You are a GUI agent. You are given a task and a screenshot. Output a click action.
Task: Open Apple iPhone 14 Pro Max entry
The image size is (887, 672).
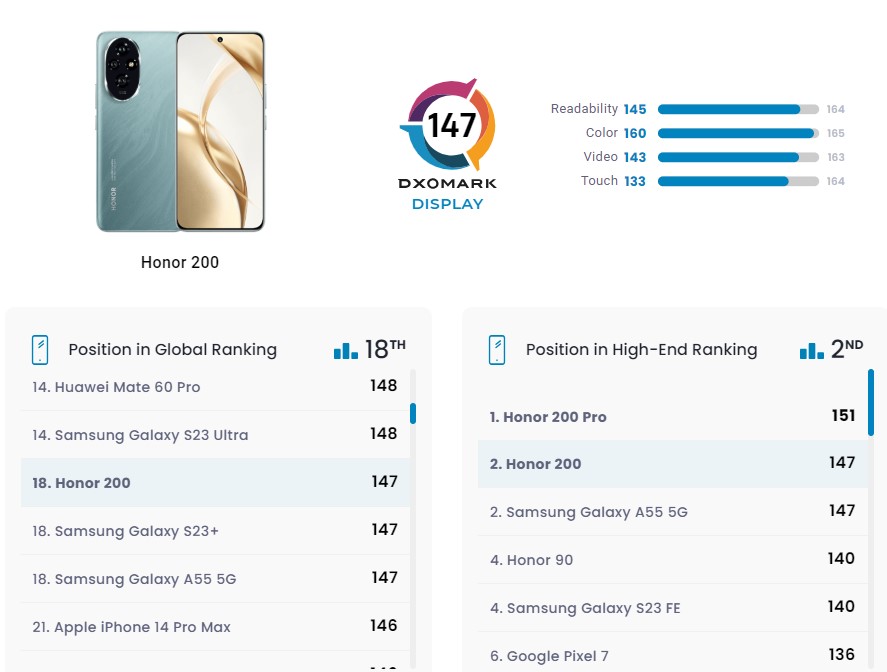215,627
